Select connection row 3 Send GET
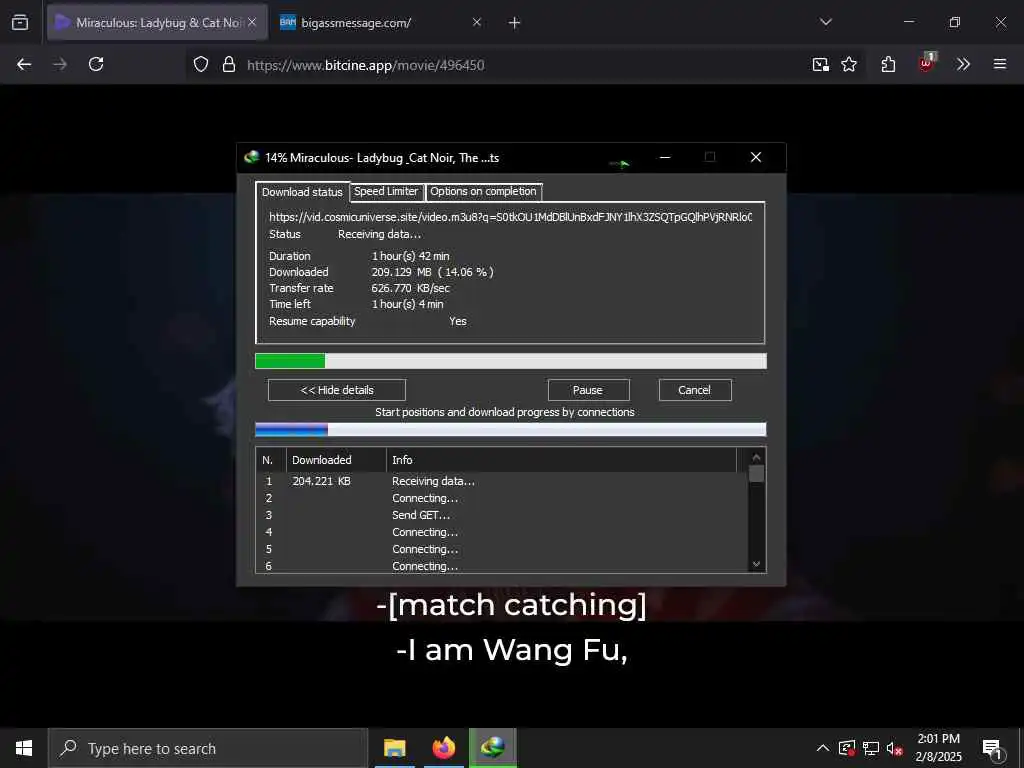 (502, 515)
